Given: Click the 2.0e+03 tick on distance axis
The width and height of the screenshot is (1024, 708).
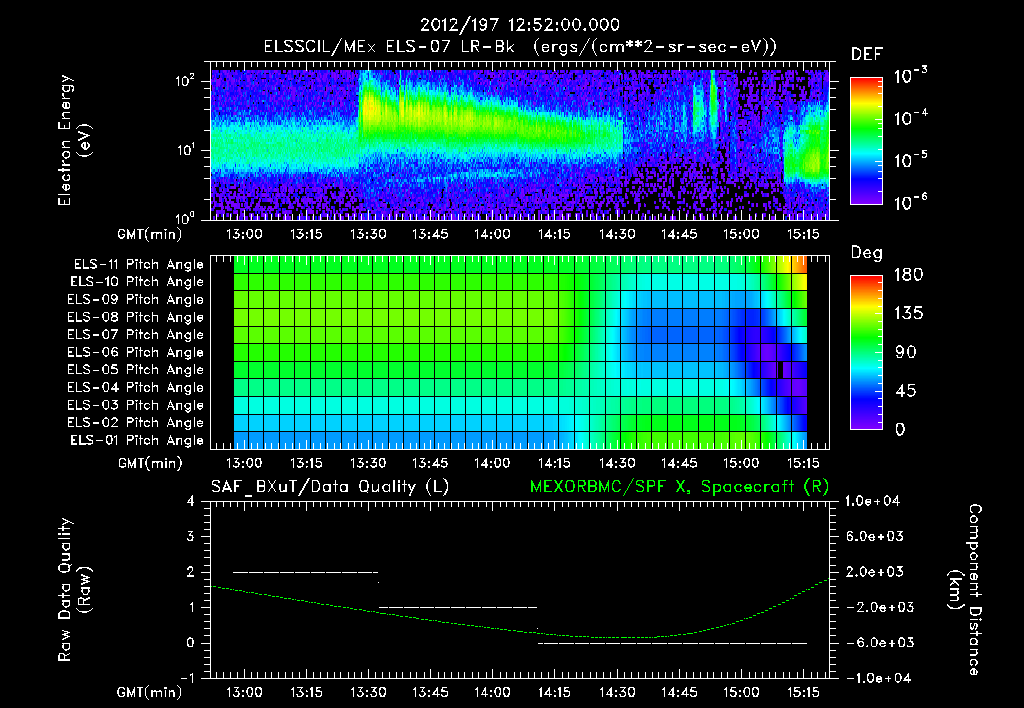Looking at the screenshot, I should pos(875,571).
